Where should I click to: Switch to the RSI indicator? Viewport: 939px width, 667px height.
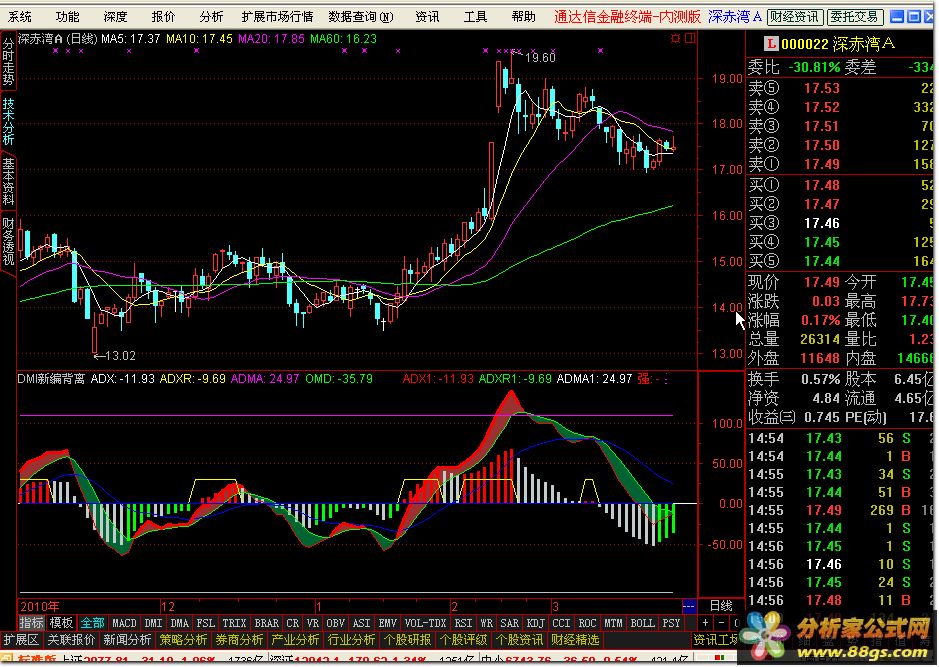[463, 623]
